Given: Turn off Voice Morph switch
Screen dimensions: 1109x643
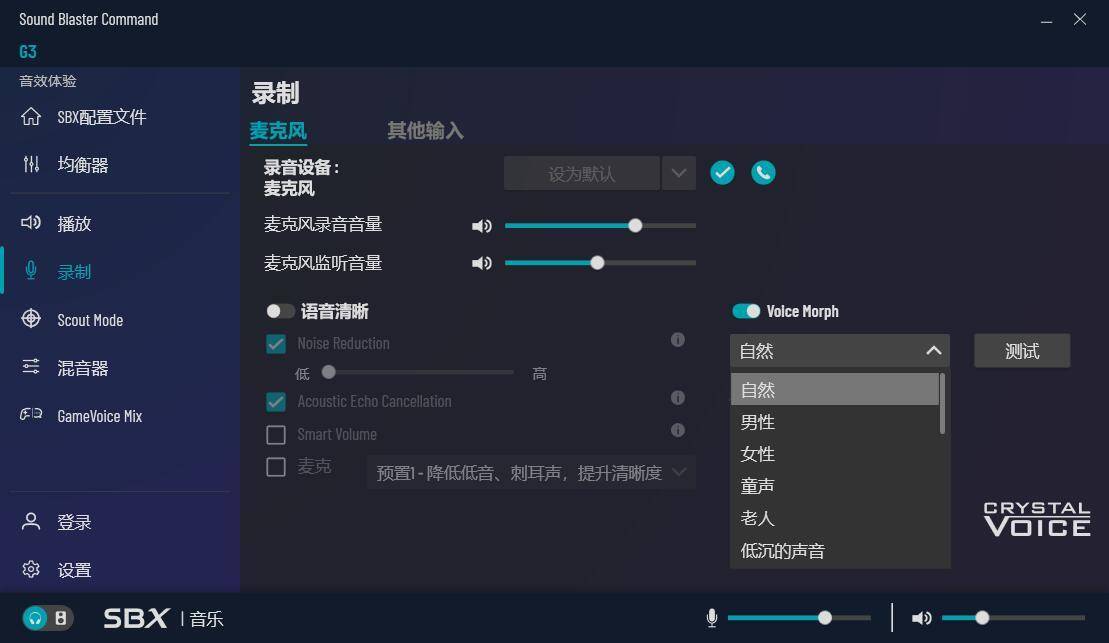Looking at the screenshot, I should pyautogui.click(x=746, y=311).
